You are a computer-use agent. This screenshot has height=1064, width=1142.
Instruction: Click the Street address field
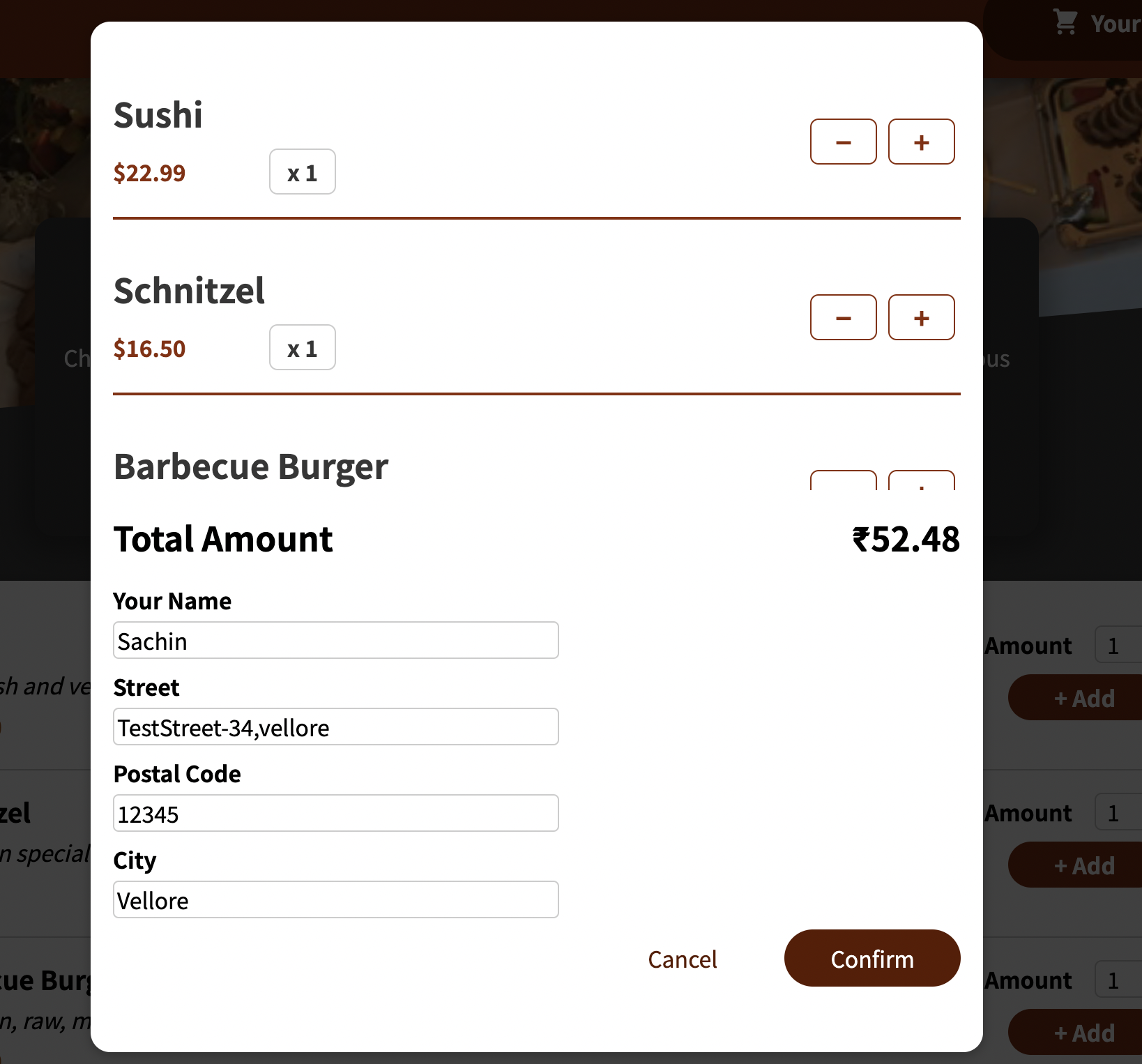pos(335,727)
